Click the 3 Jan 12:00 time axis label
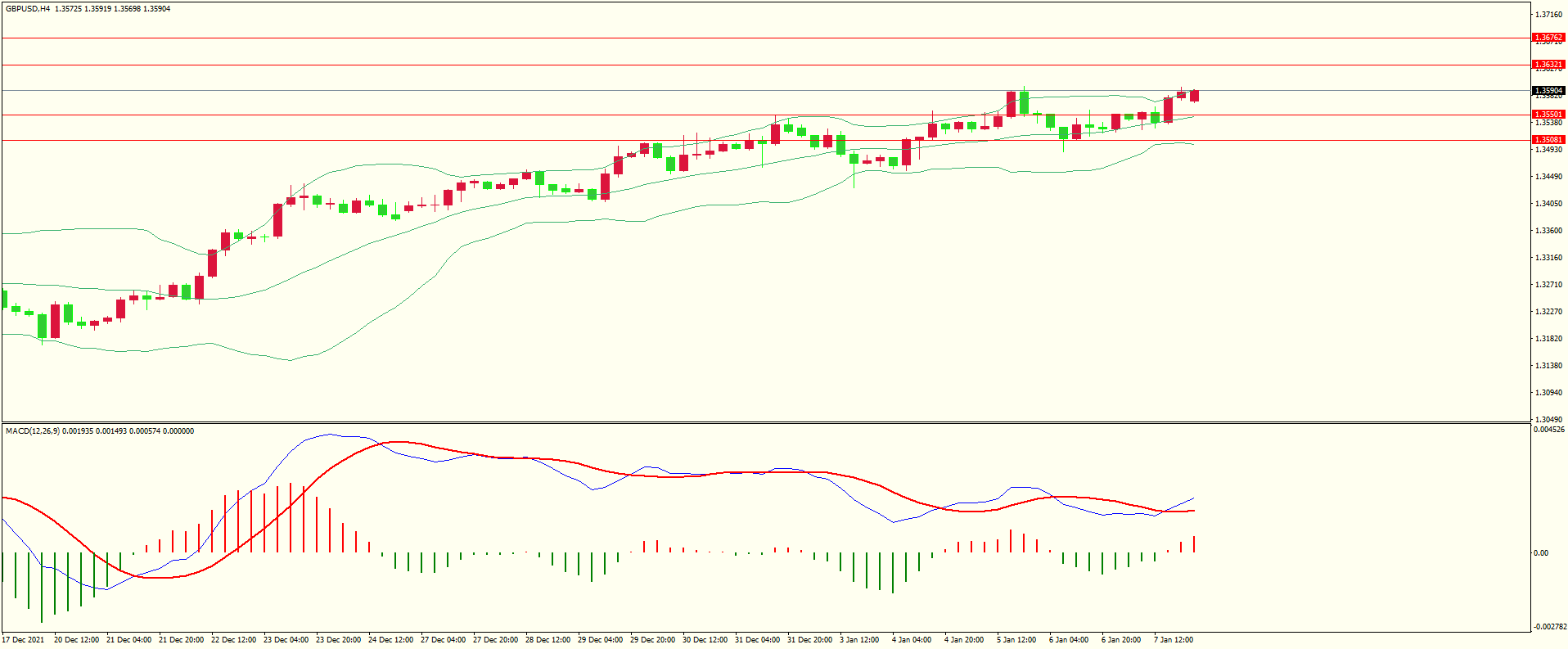The width and height of the screenshot is (1568, 649). [x=859, y=640]
